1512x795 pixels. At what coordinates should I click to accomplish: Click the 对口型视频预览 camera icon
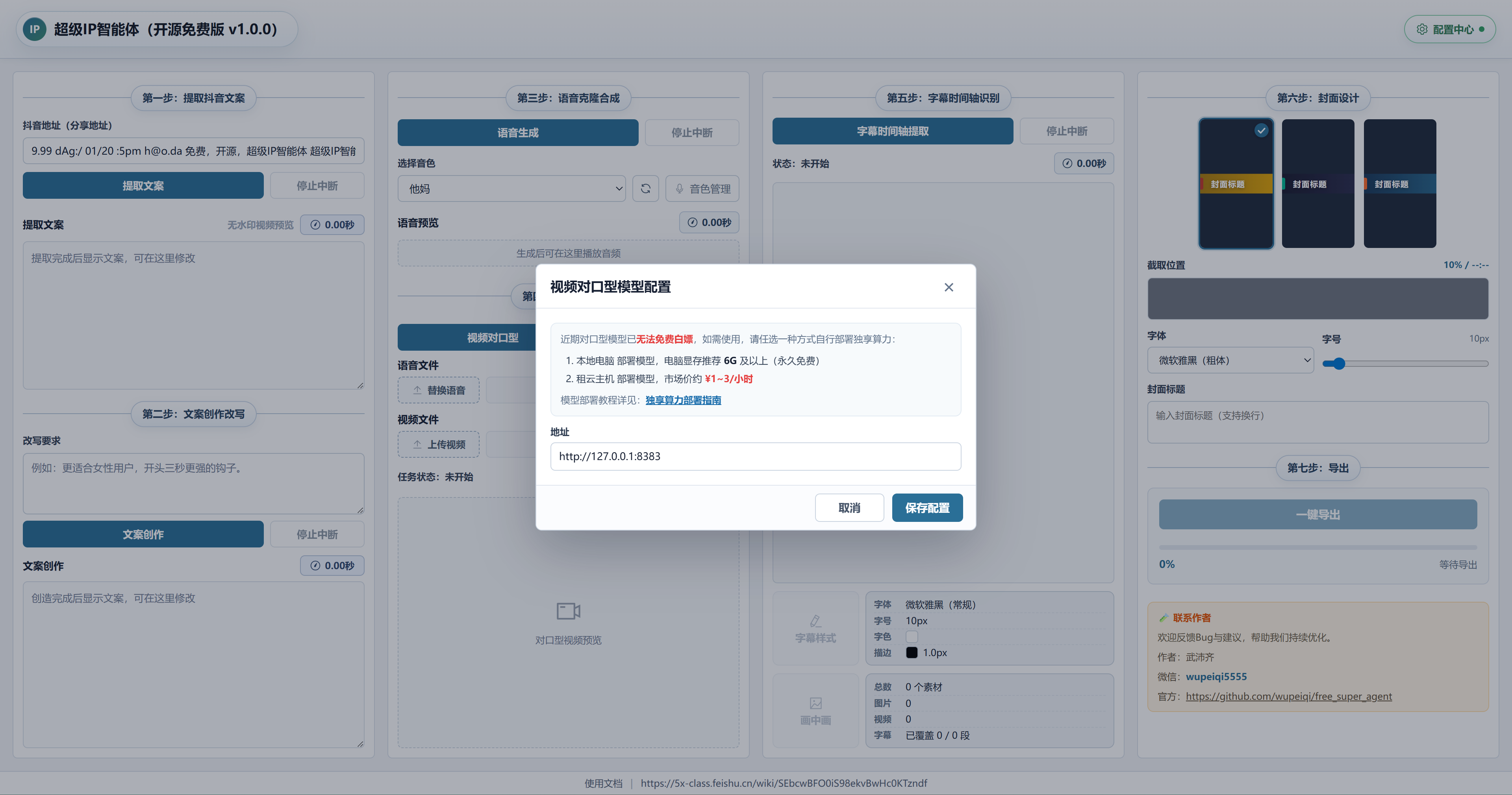(x=568, y=611)
